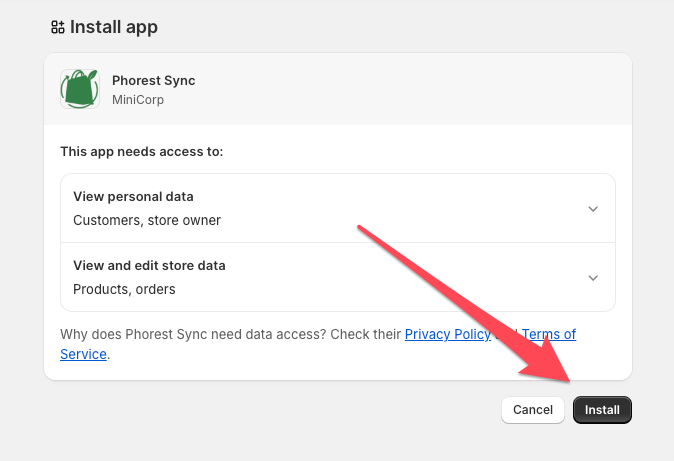Viewport: 674px width, 461px height.
Task: Expand the View personal data chevron
Action: click(x=593, y=209)
